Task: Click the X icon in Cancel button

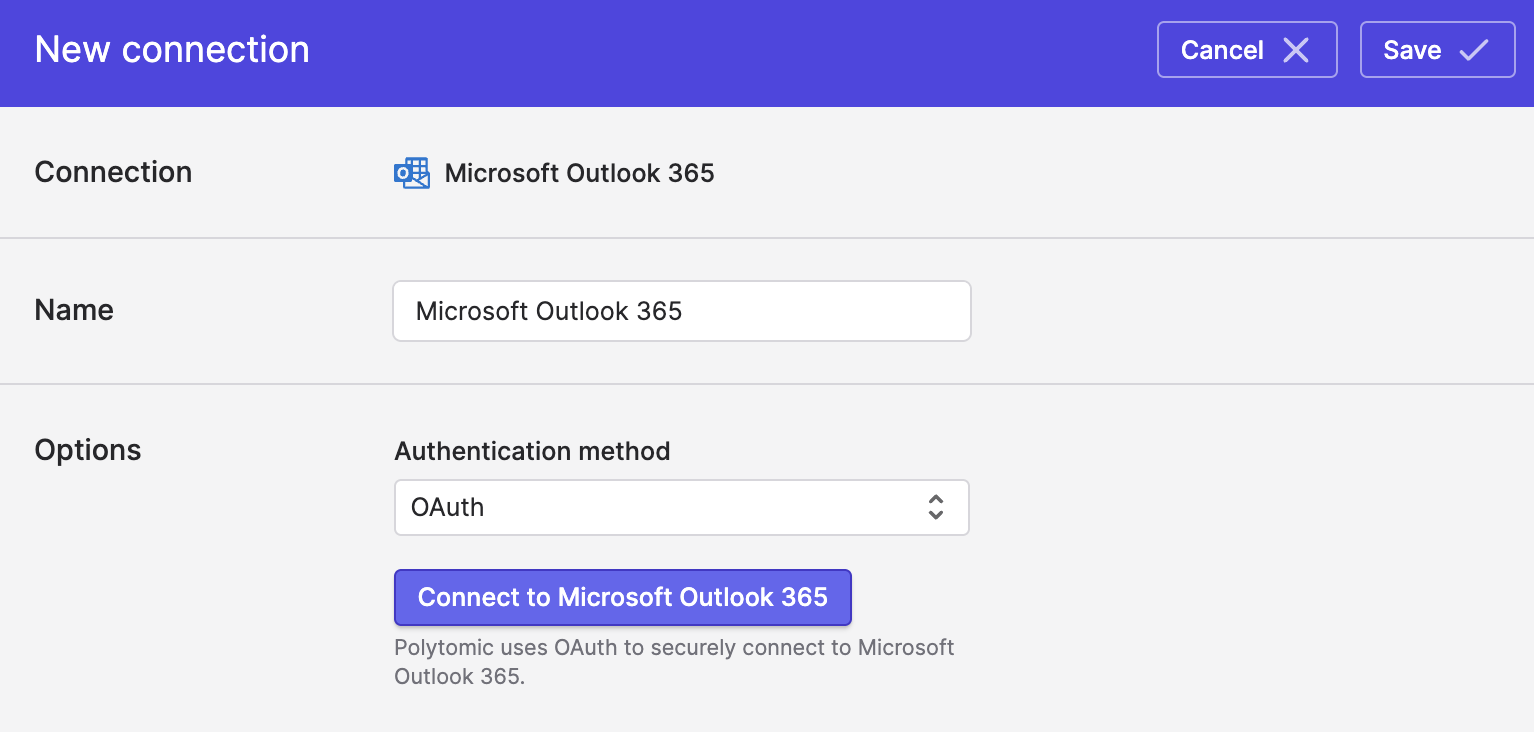Action: pyautogui.click(x=1296, y=50)
